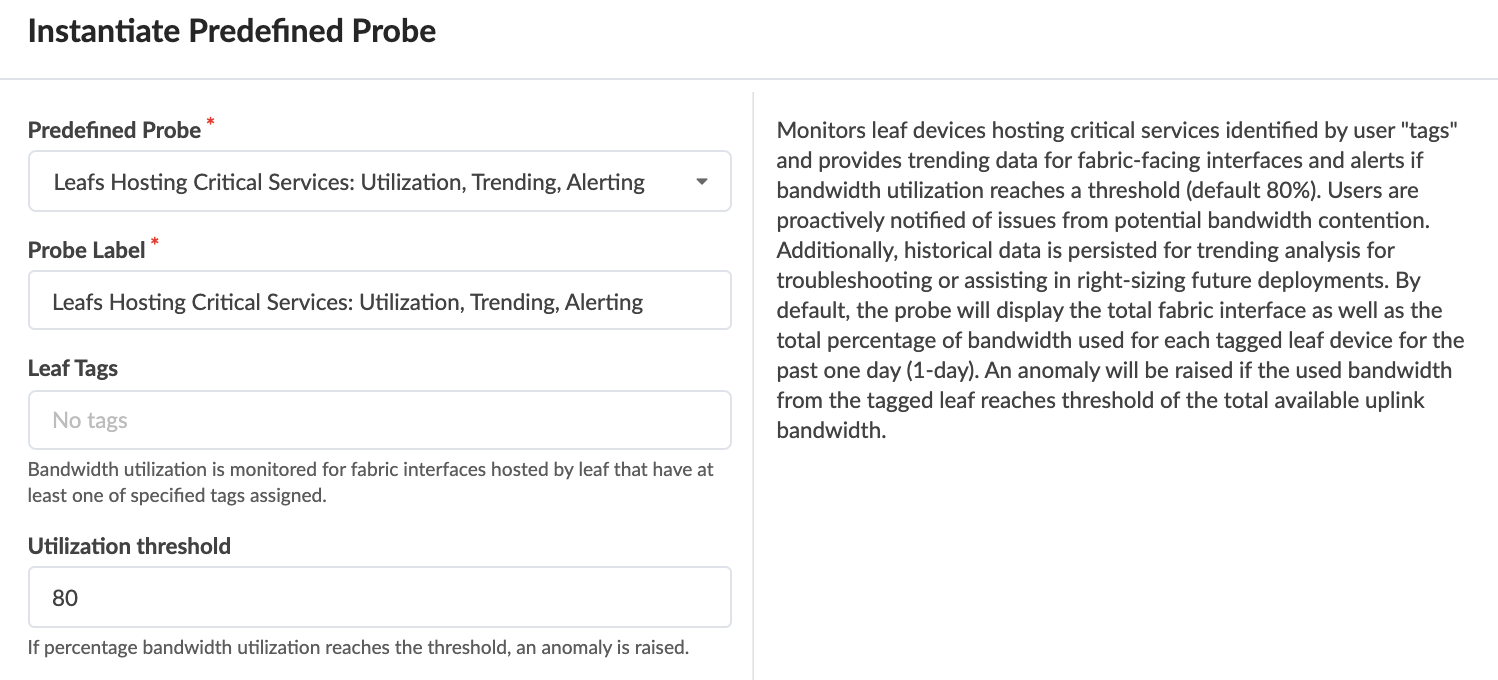Click the Probe Label field label
Viewport: 1498px width, 680px height.
point(87,250)
